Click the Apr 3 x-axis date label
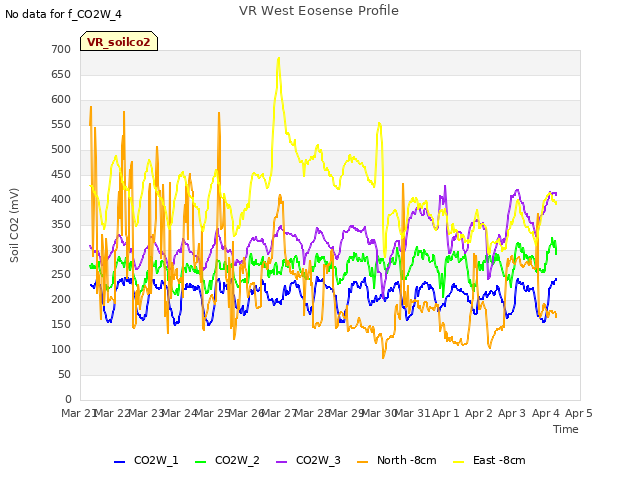This screenshot has height=480, width=640. [512, 413]
